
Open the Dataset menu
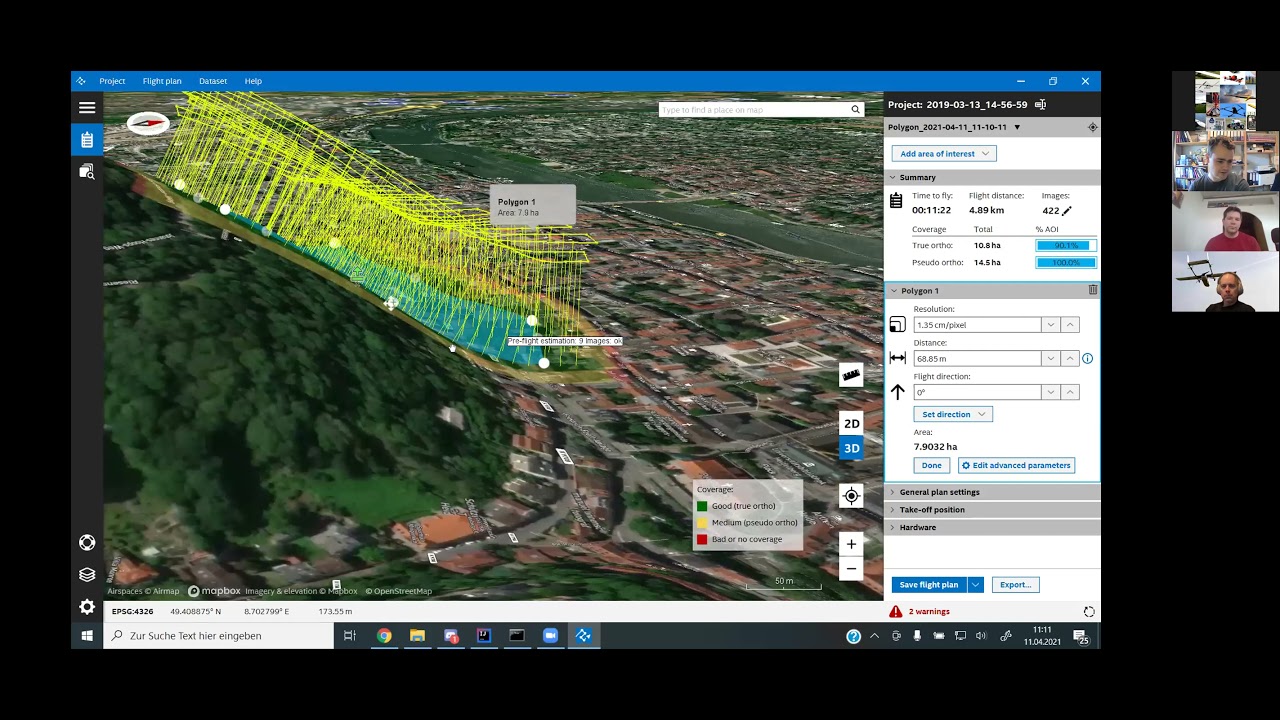pos(213,81)
